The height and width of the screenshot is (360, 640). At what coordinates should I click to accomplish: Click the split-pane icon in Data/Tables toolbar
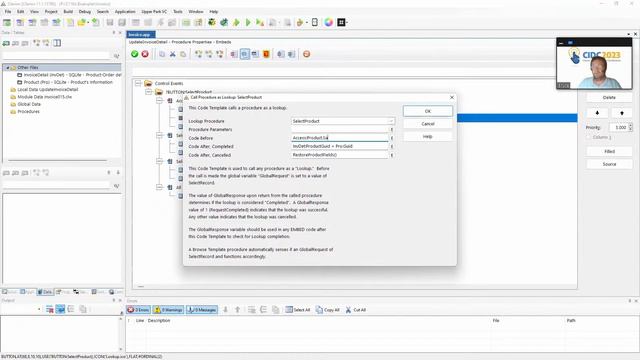pos(57,43)
